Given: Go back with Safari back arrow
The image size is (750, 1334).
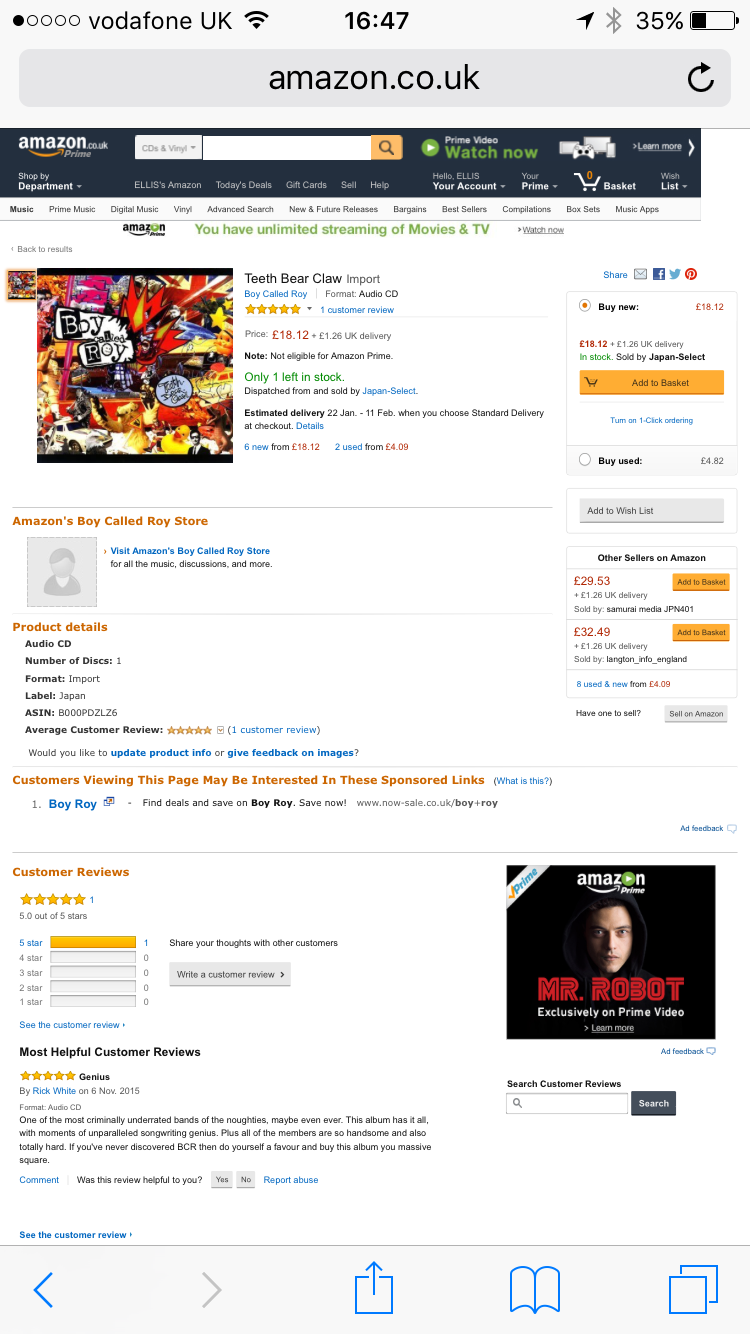Looking at the screenshot, I should (43, 1290).
